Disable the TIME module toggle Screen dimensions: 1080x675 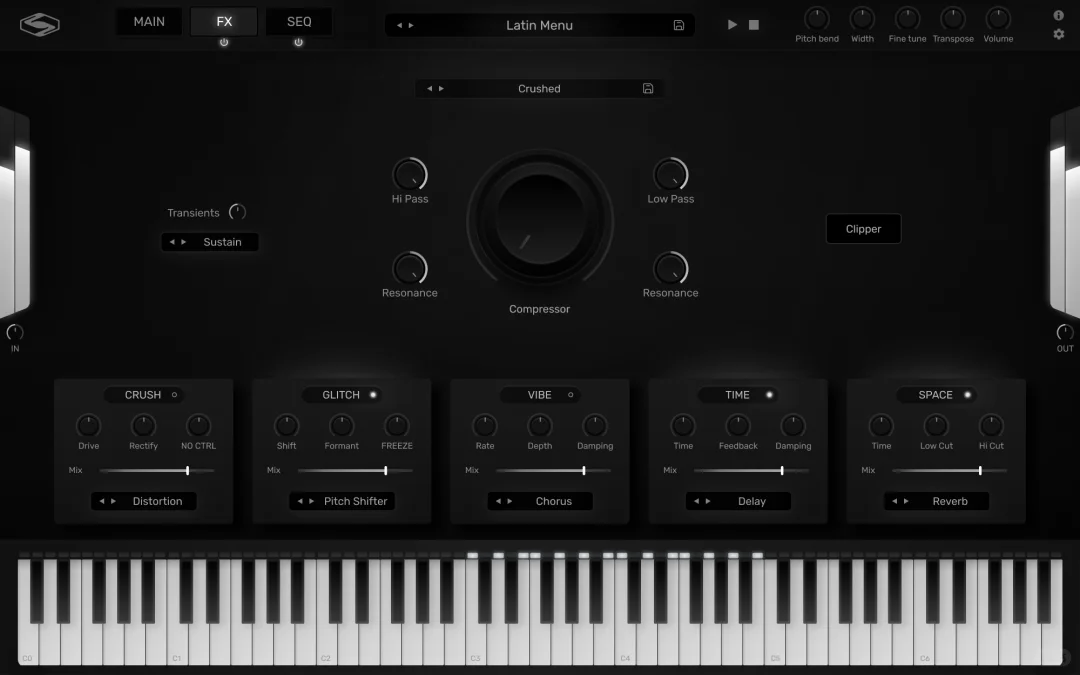point(769,395)
